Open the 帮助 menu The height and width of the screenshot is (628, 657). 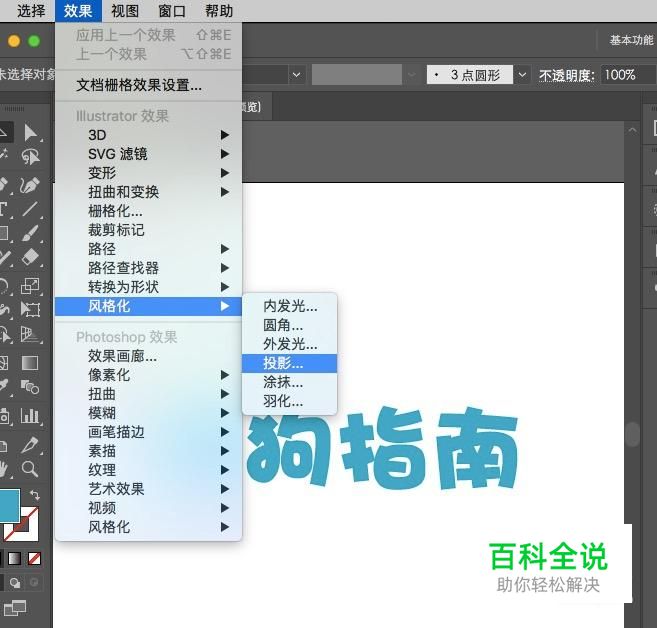[x=219, y=10]
